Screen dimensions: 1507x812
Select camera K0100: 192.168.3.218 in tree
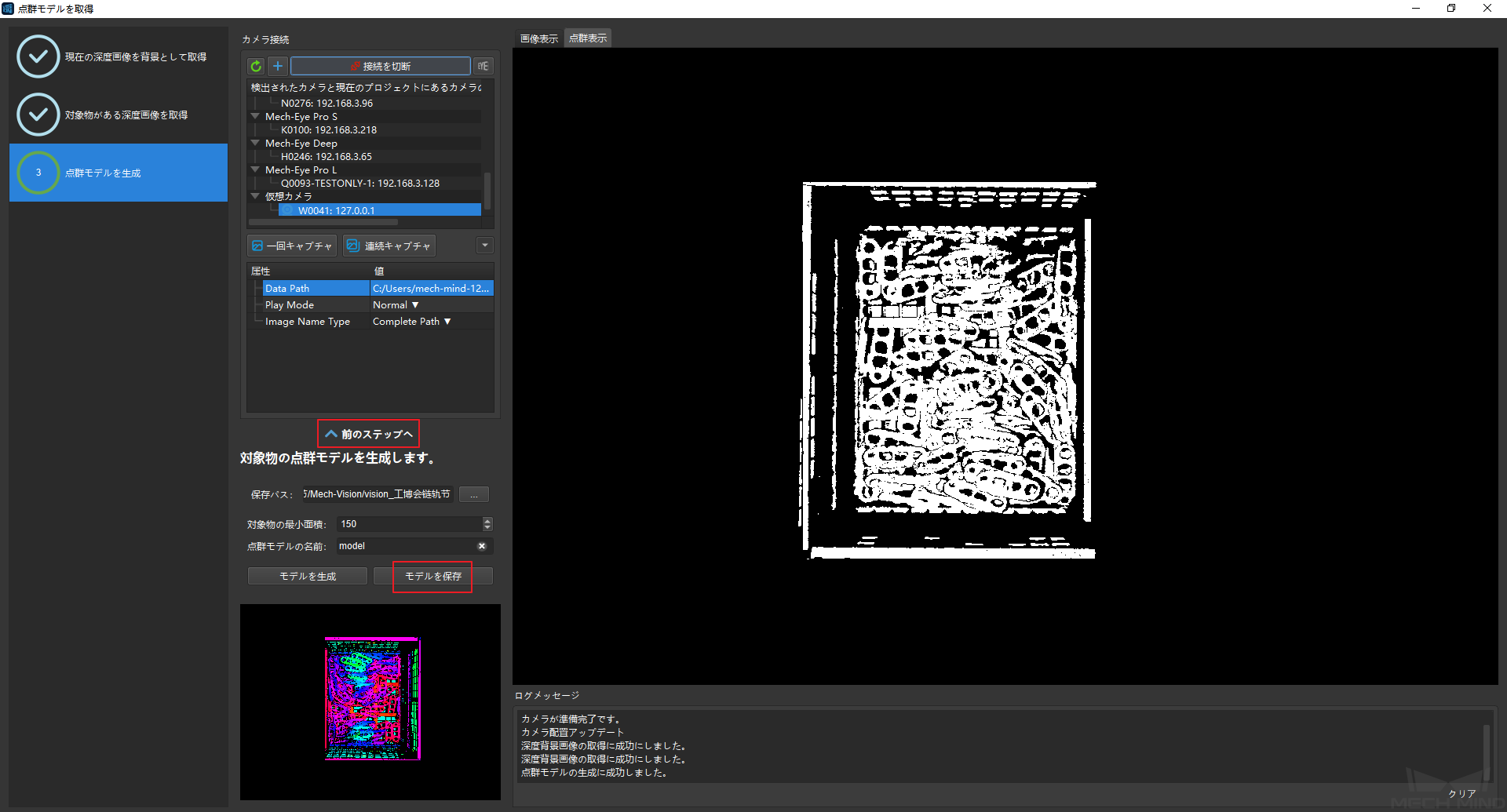[328, 130]
